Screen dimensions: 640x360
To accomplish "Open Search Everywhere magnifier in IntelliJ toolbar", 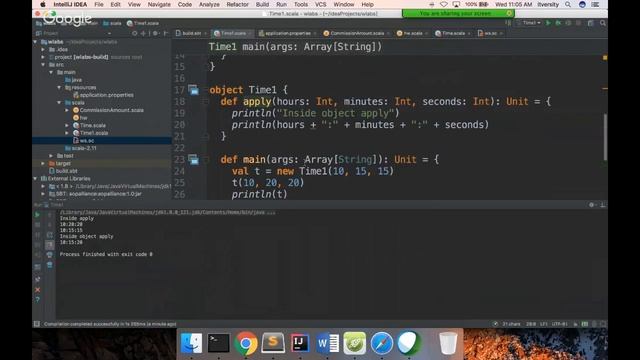I will (603, 23).
